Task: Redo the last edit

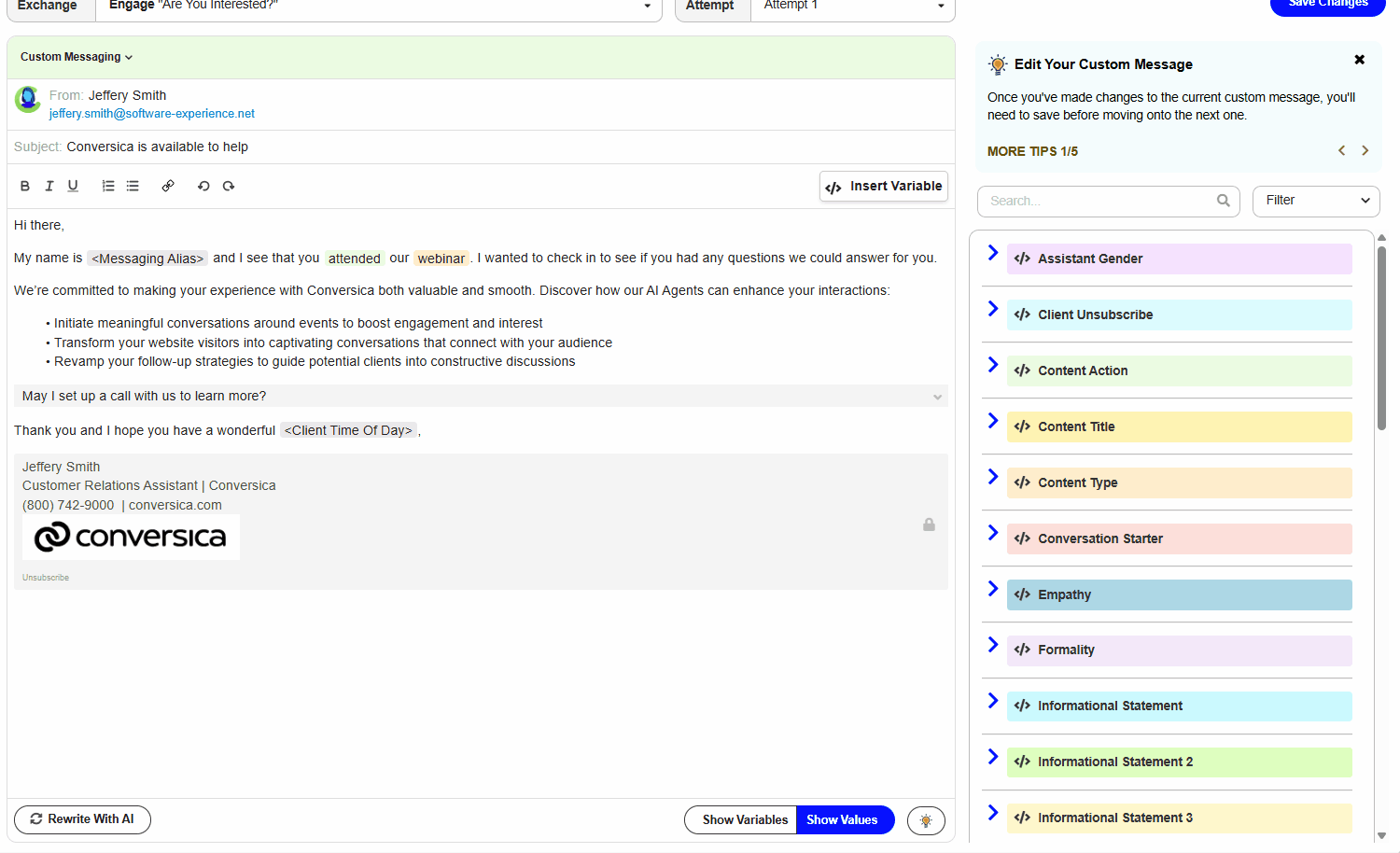Action: pos(229,187)
